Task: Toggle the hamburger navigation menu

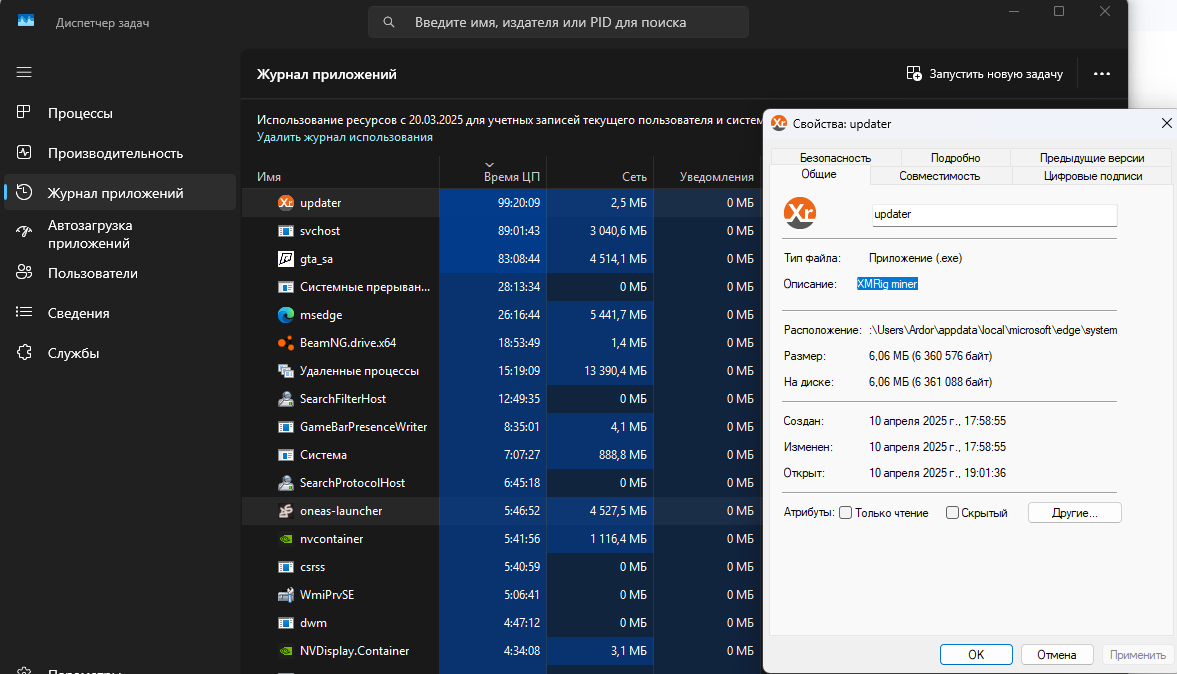Action: pyautogui.click(x=24, y=72)
